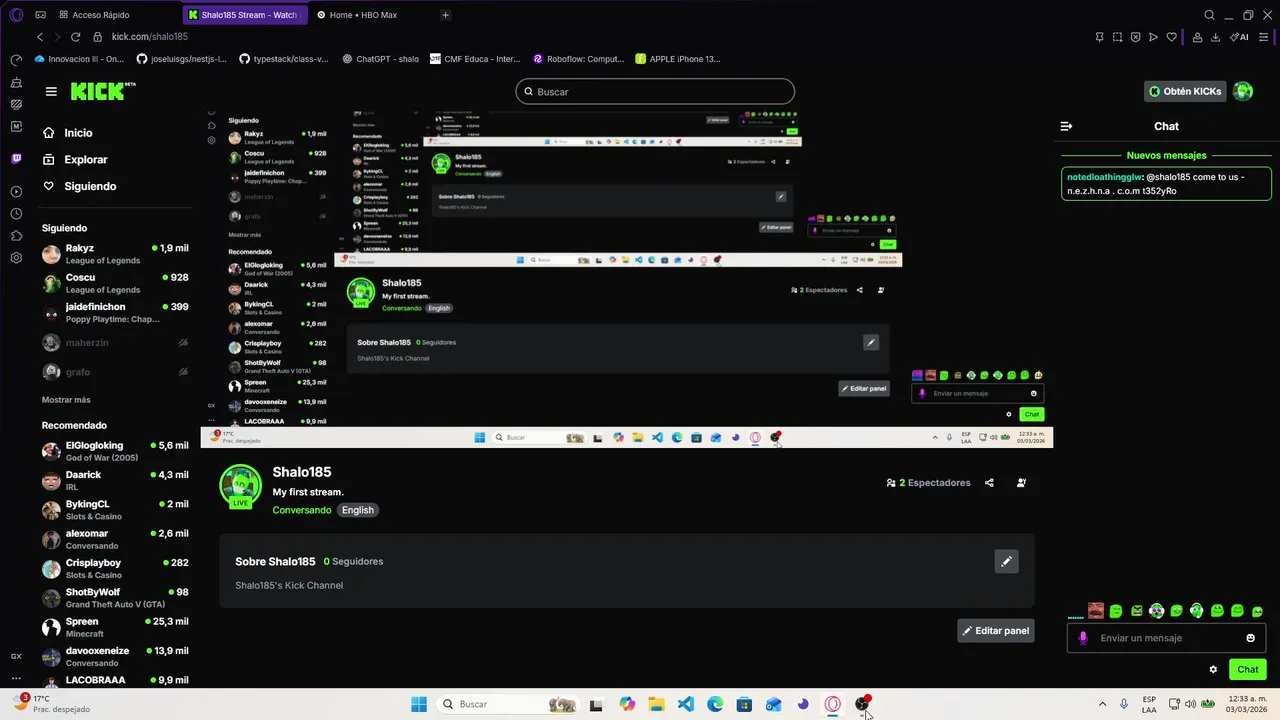This screenshot has width=1280, height=720.
Task: Click the heart bookmark icon in address bar
Action: point(1171,37)
